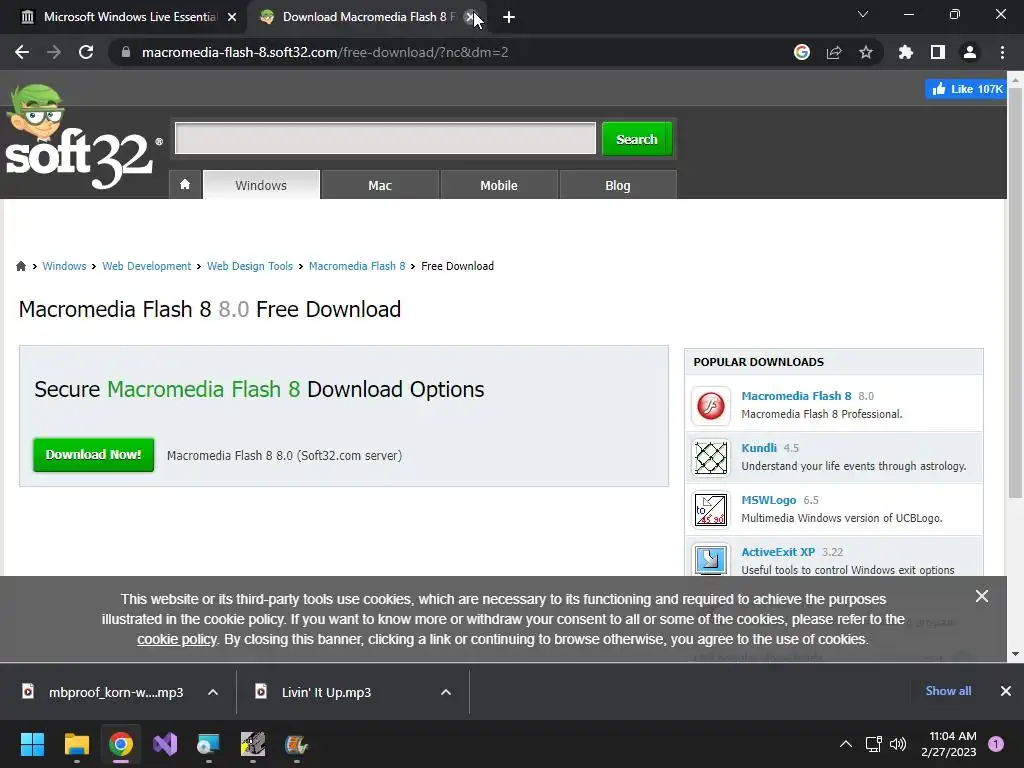Click the forward navigation arrow
The image size is (1024, 768).
(54, 52)
